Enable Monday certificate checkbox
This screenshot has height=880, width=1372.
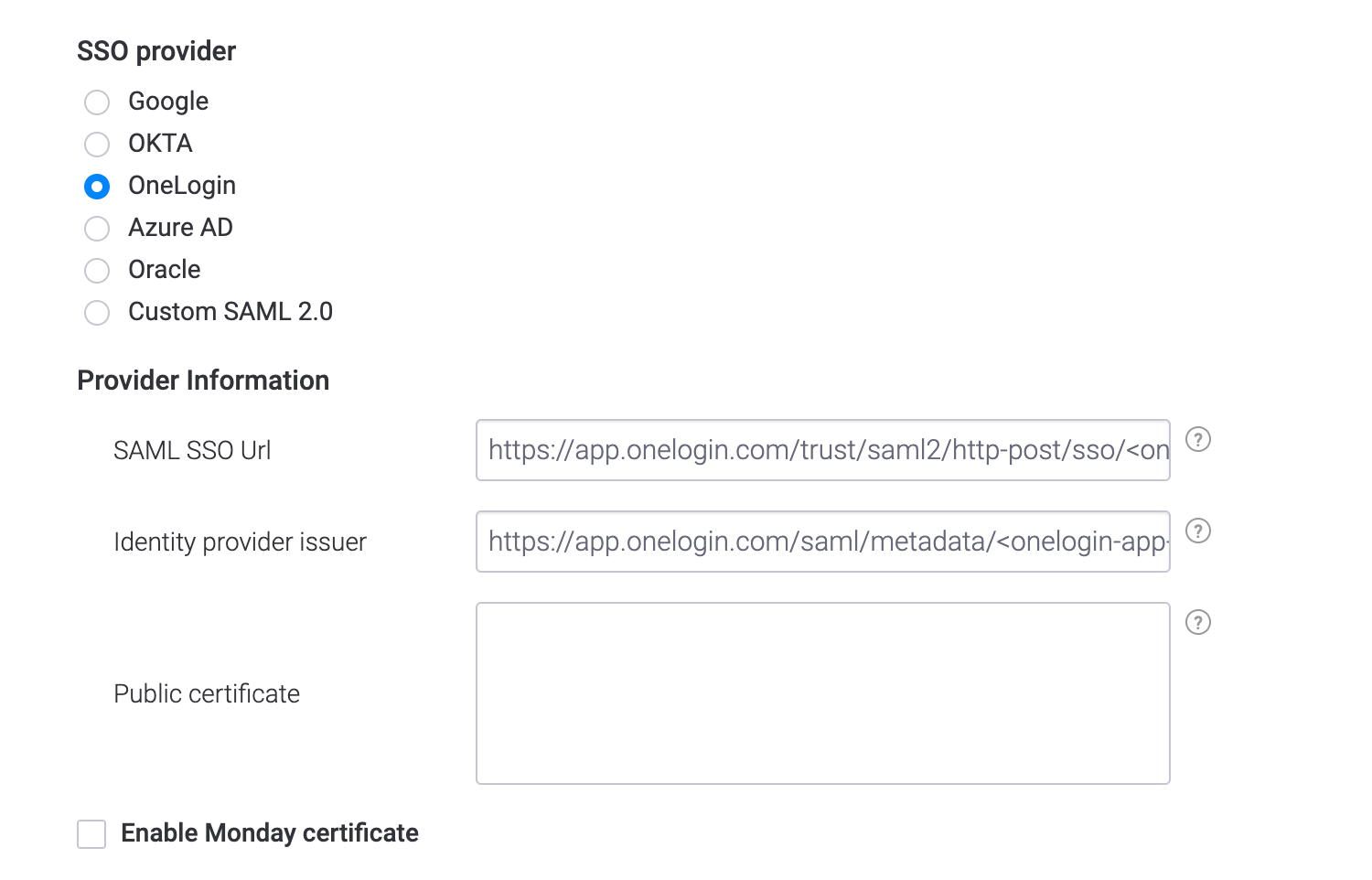(x=91, y=834)
